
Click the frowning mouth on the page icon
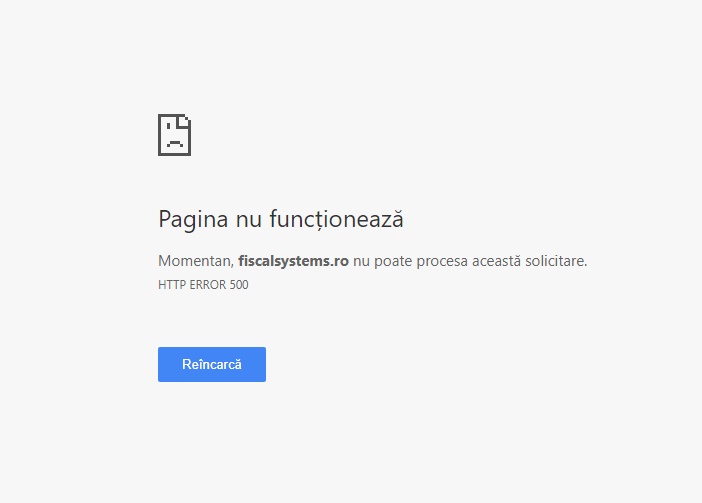tap(175, 143)
